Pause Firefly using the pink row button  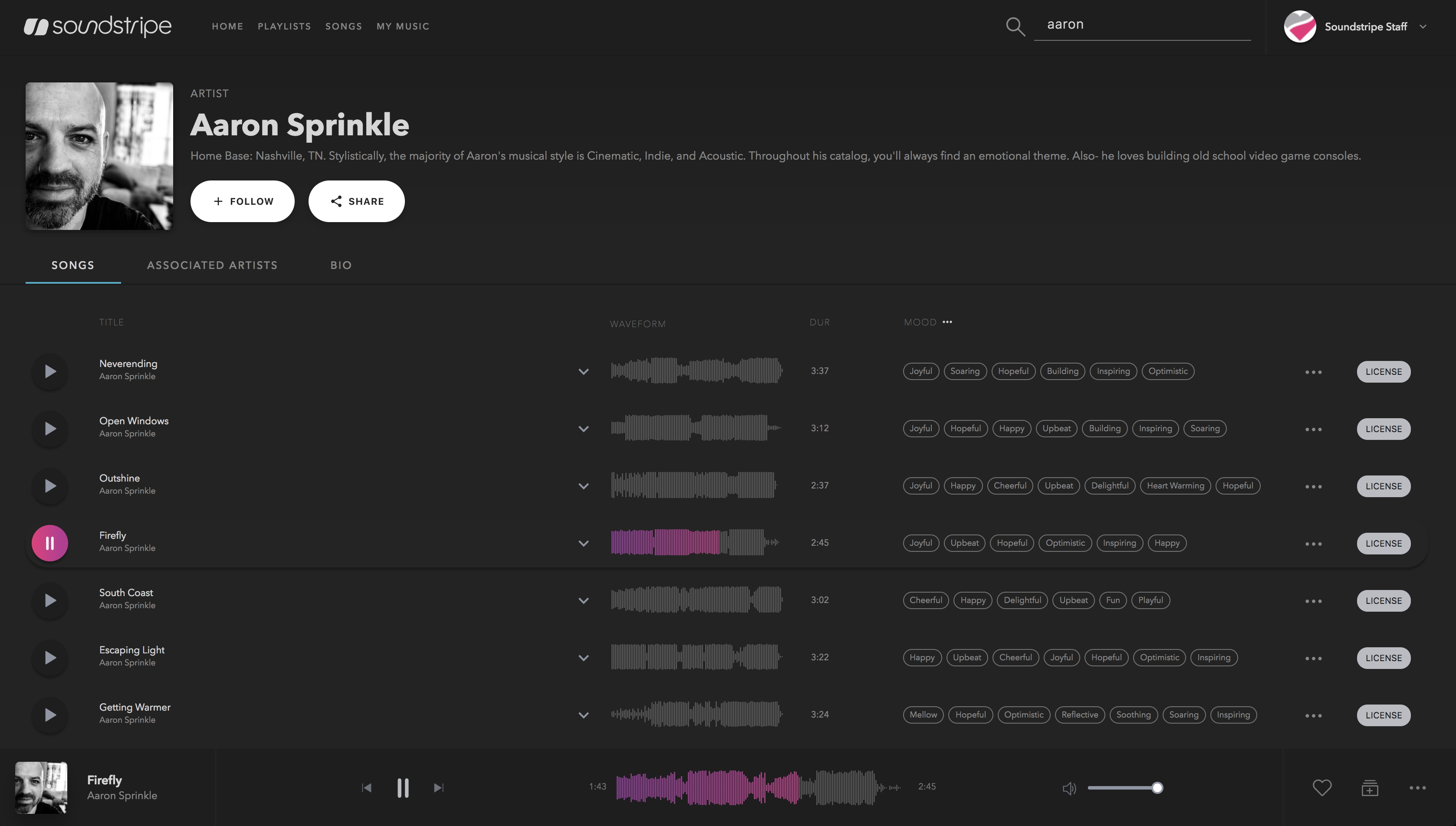(x=50, y=543)
